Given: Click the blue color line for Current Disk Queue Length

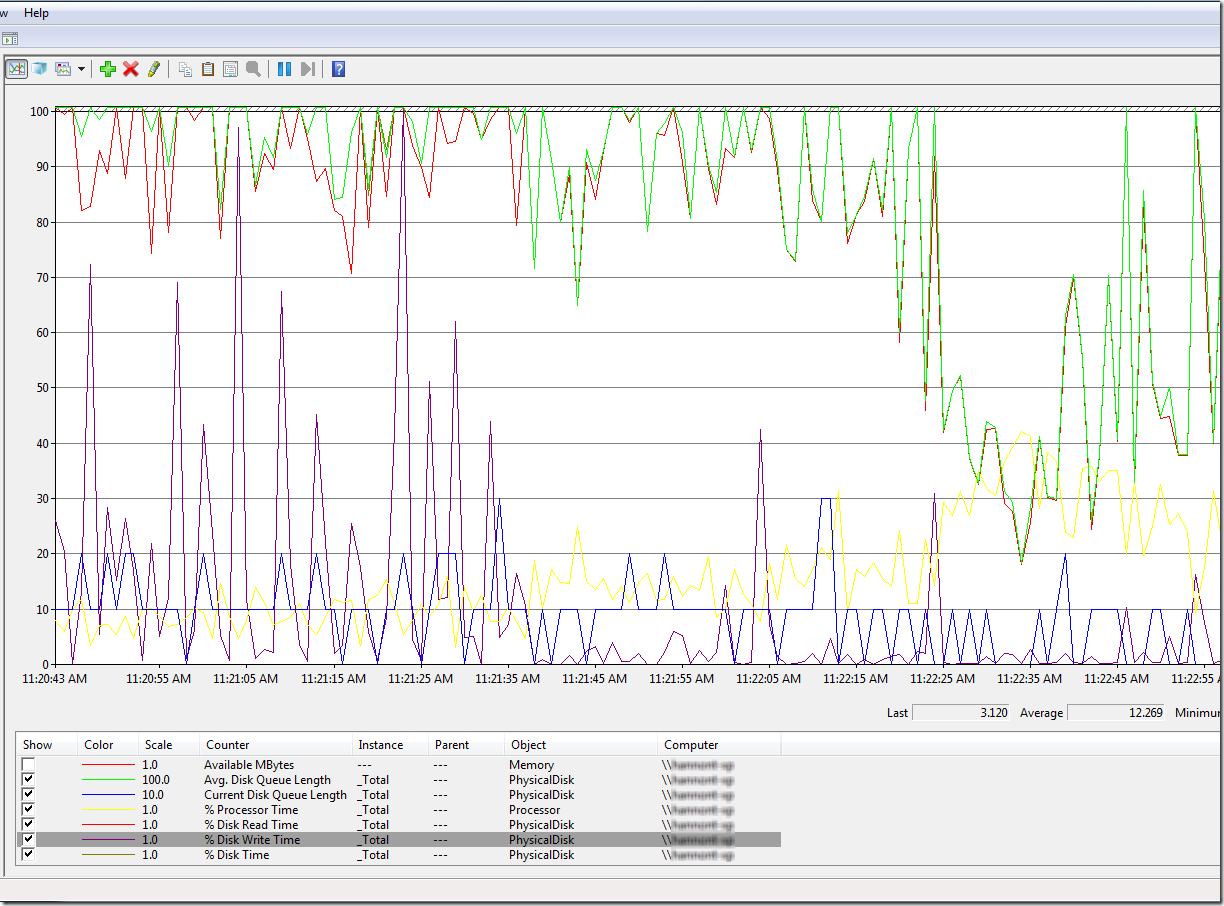Looking at the screenshot, I should 107,795.
